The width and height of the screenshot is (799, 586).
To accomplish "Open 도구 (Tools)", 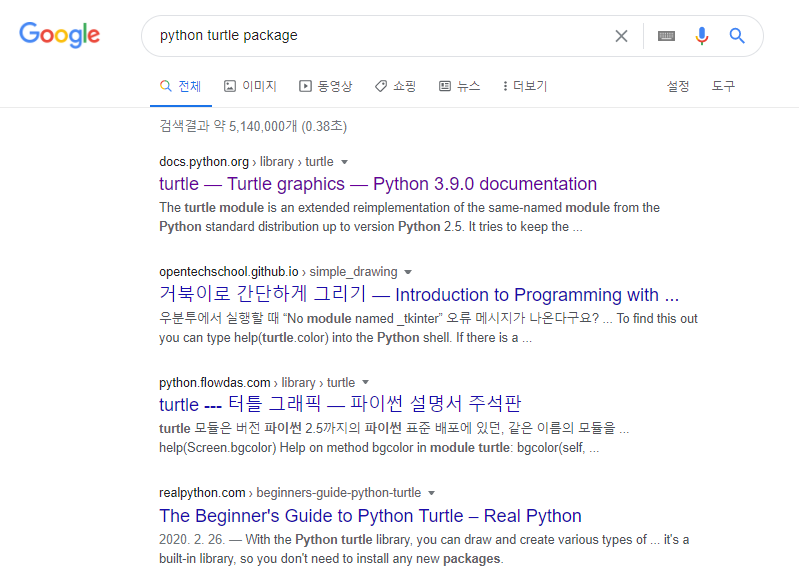I will [x=723, y=86].
